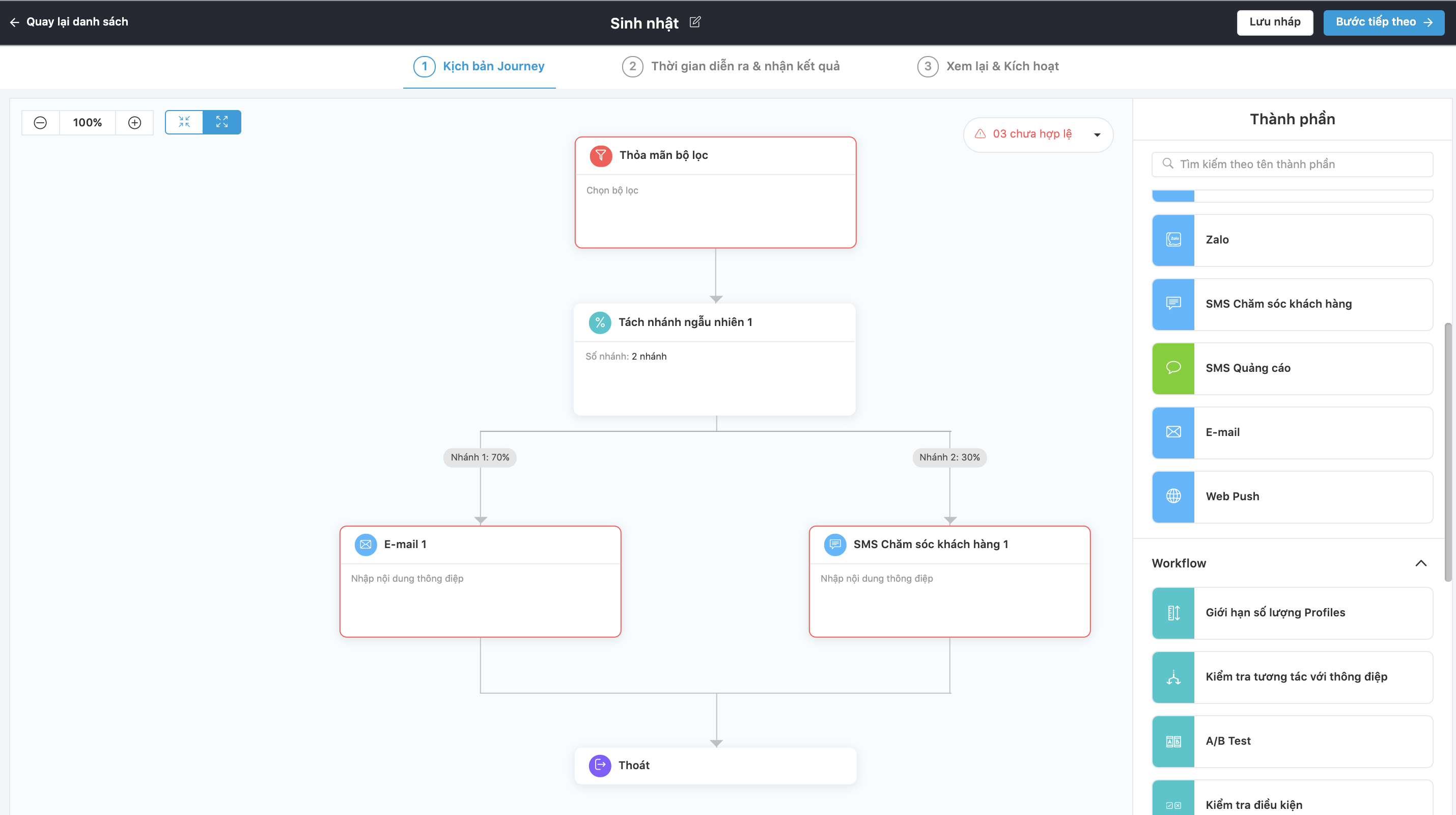Open step 2 Thời gian diễn ra tab
Screen dimensions: 1456x815
731,66
